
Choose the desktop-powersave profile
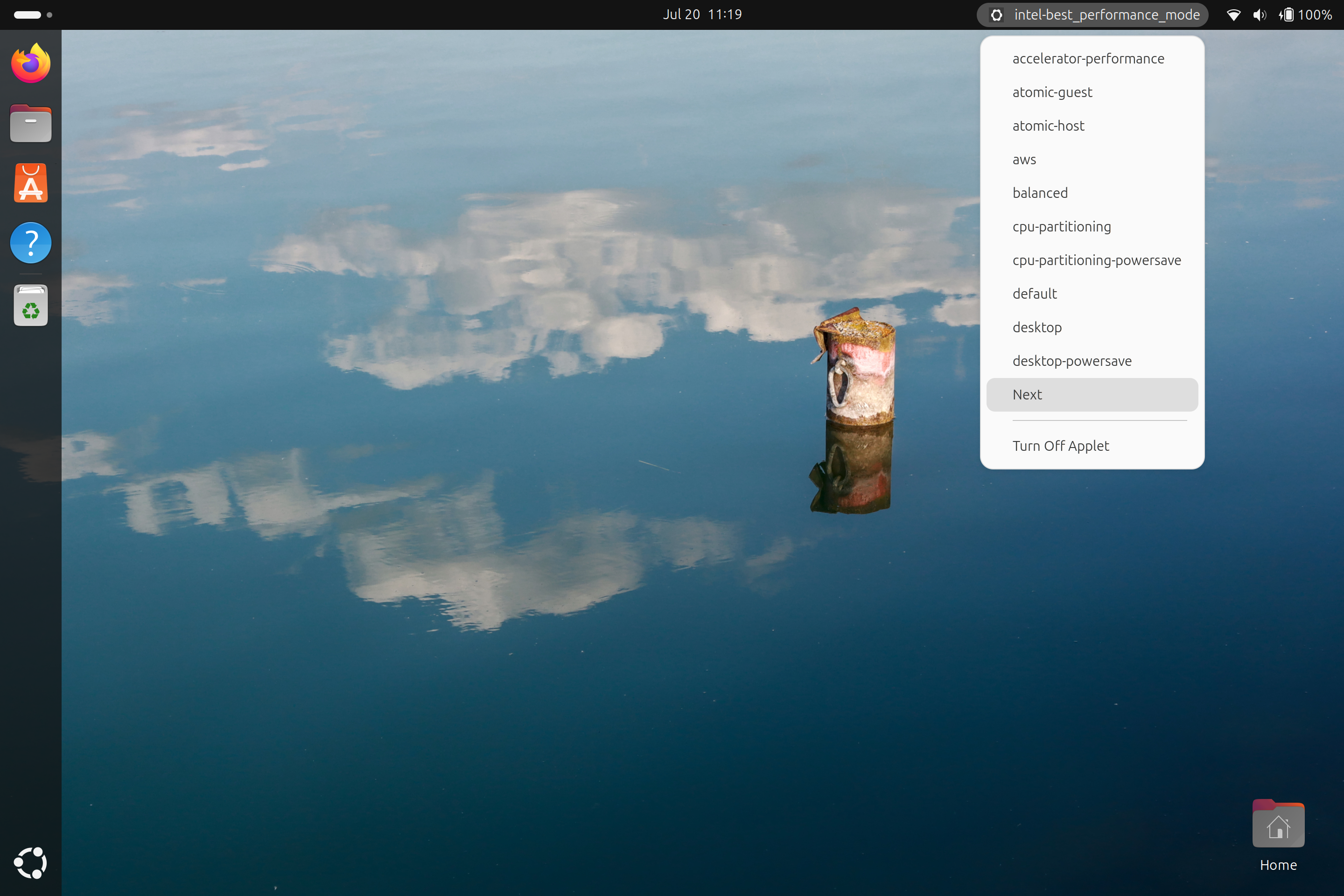coord(1071,361)
